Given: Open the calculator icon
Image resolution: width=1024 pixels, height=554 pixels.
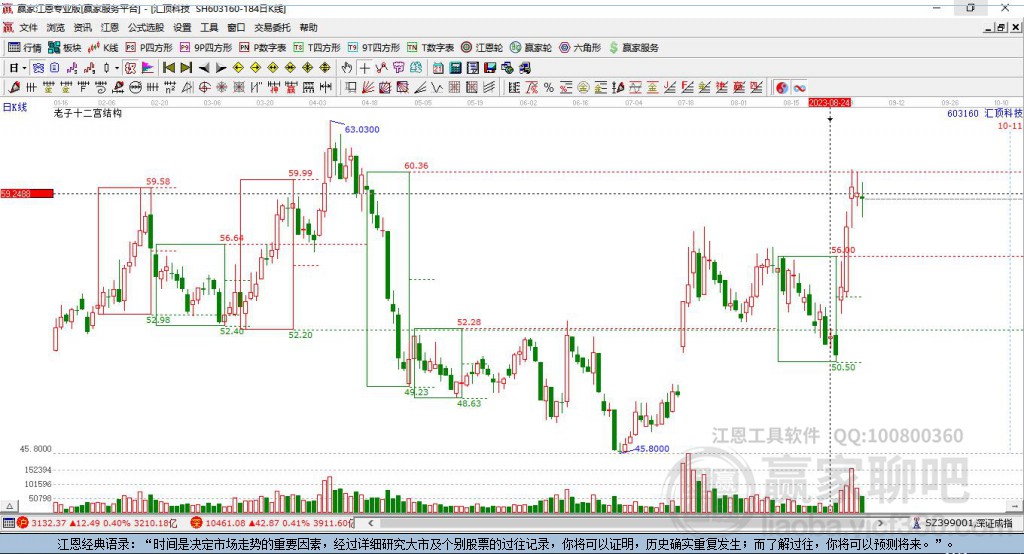Looking at the screenshot, I should [x=455, y=68].
